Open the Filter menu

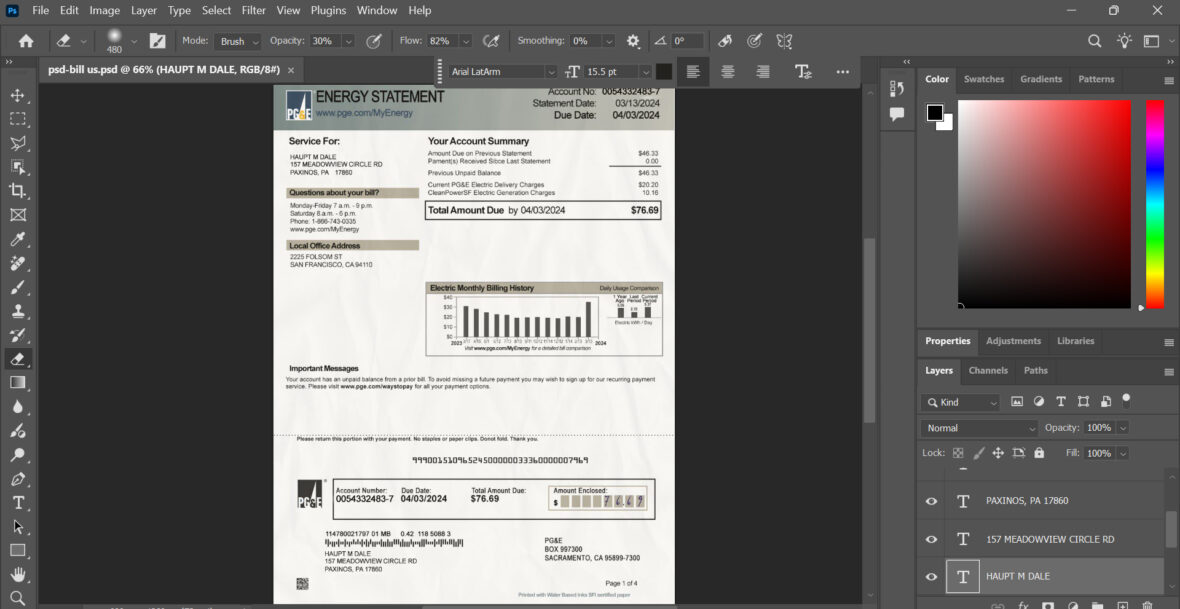(x=254, y=11)
